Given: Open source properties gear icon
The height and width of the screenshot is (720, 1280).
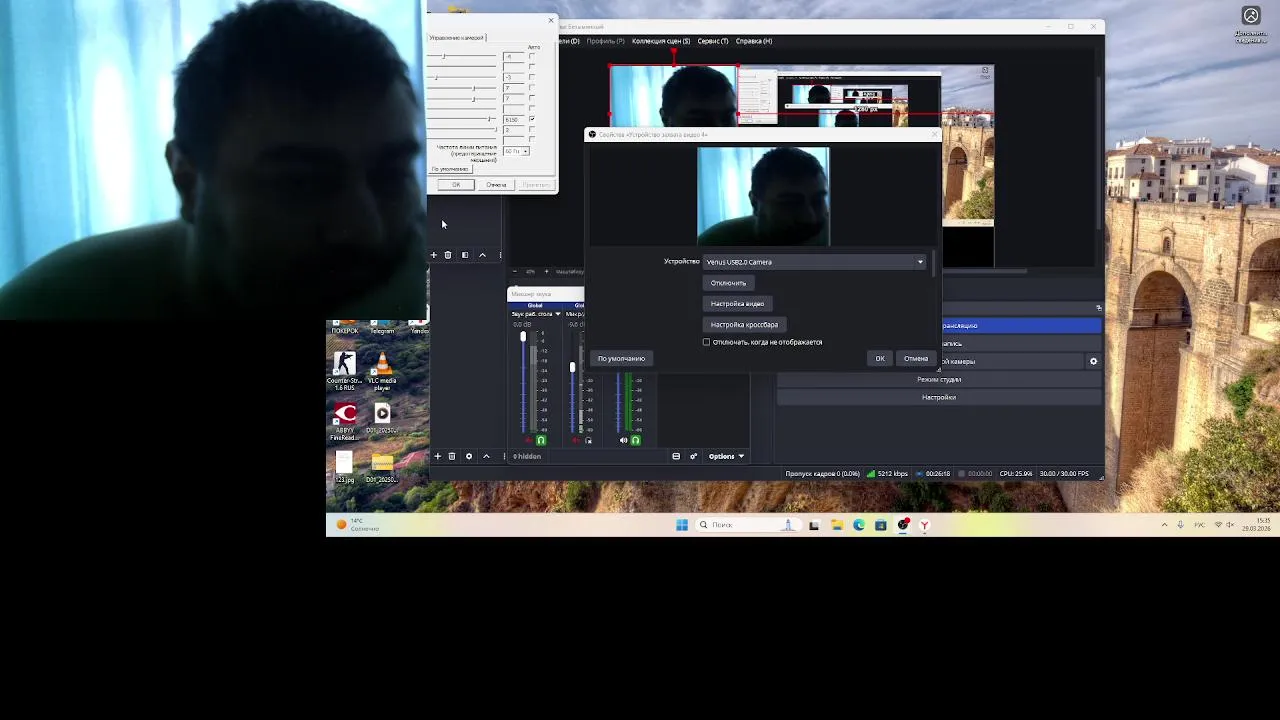Looking at the screenshot, I should [469, 456].
